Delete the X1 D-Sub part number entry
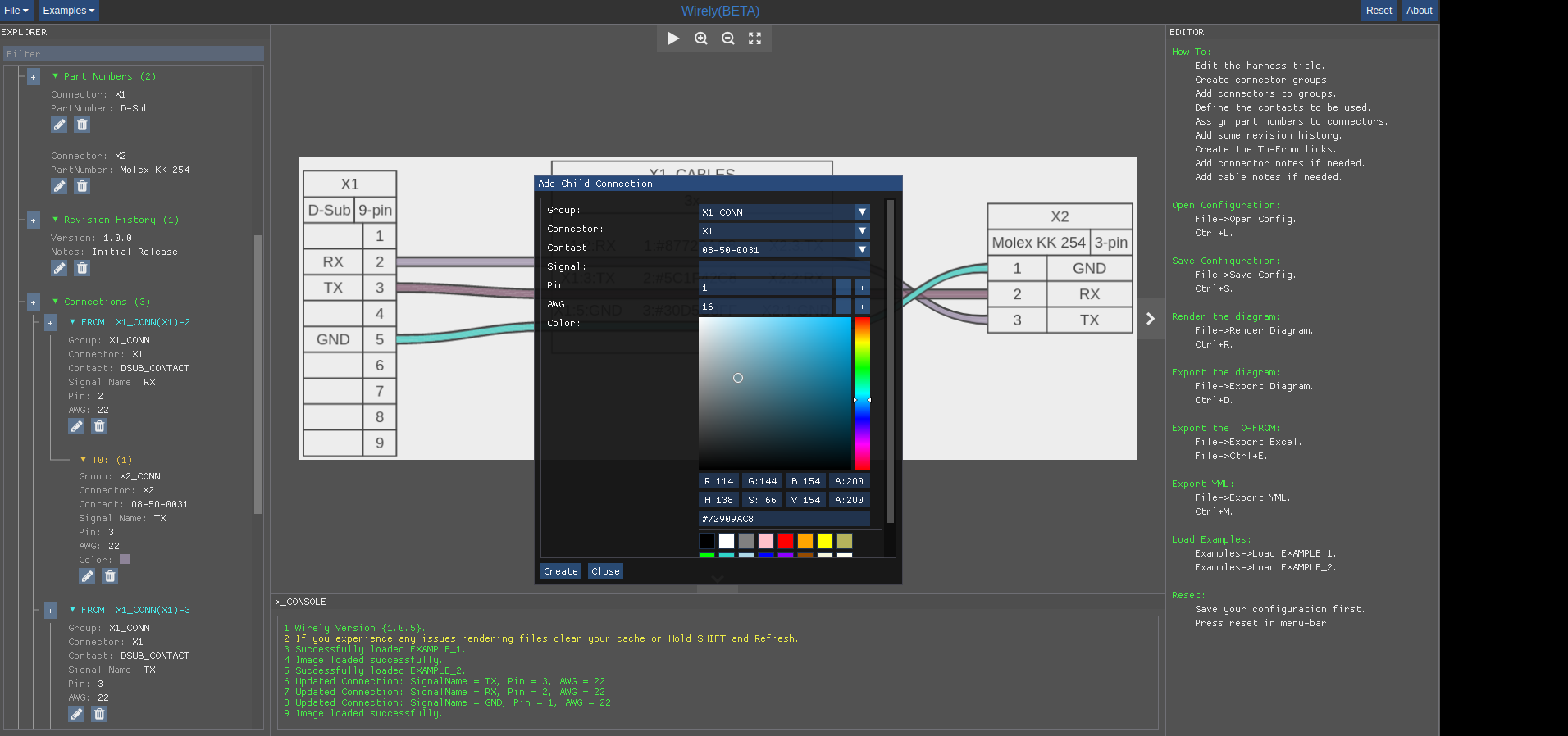The width and height of the screenshot is (1568, 736). click(82, 125)
